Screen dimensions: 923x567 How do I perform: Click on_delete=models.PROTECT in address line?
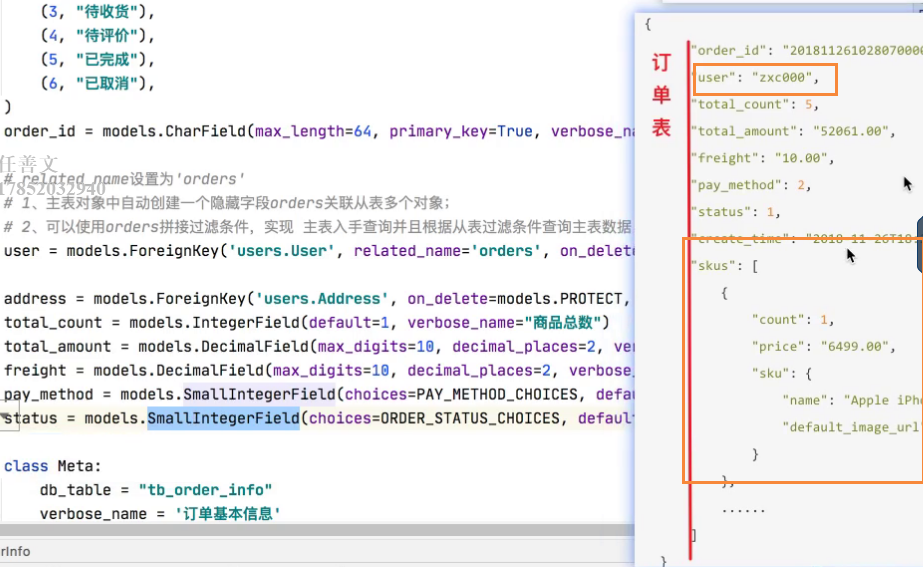(515, 299)
